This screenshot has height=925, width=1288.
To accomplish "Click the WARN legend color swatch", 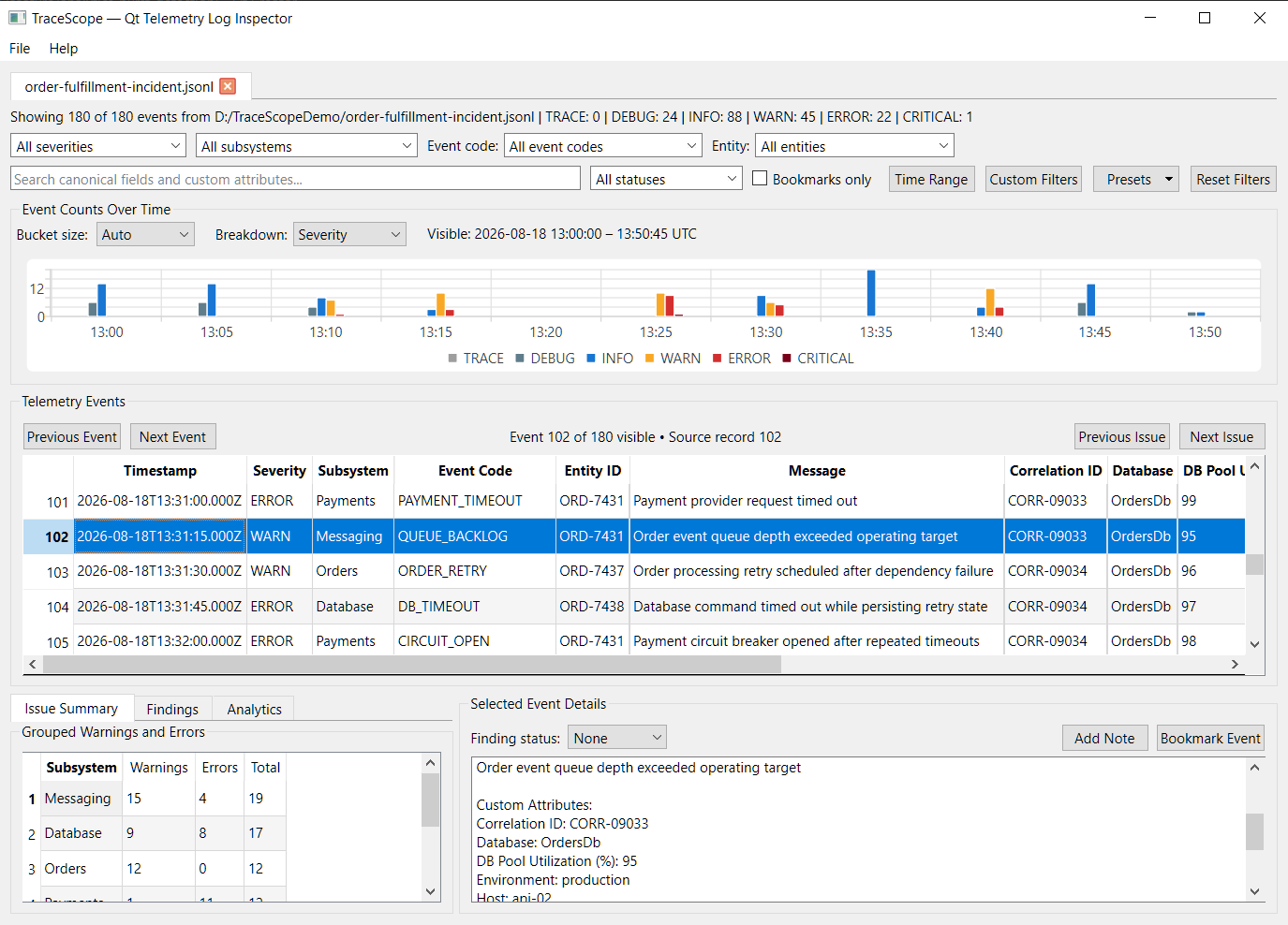I will pyautogui.click(x=649, y=359).
